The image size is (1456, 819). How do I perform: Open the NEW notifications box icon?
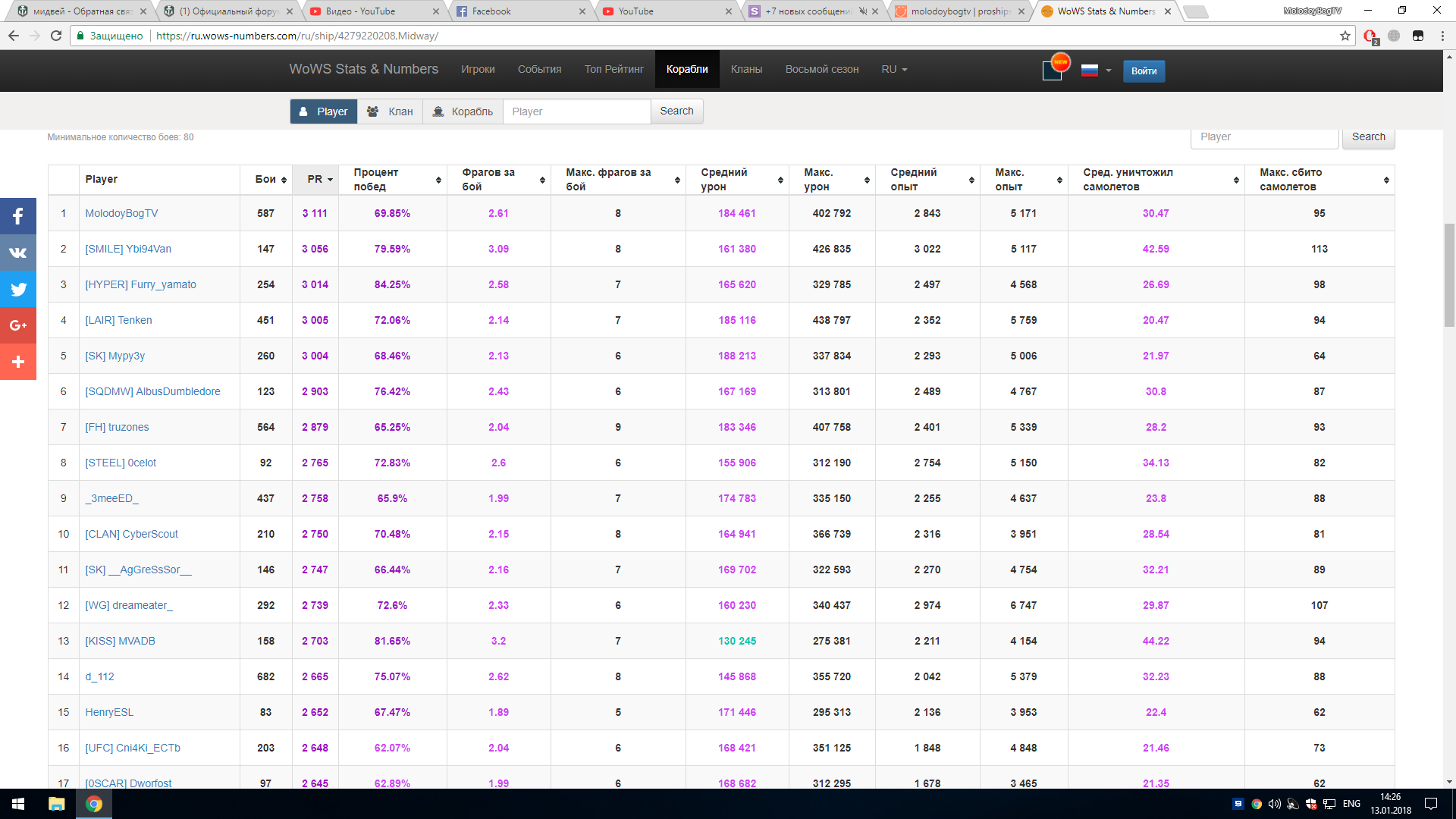[x=1053, y=70]
